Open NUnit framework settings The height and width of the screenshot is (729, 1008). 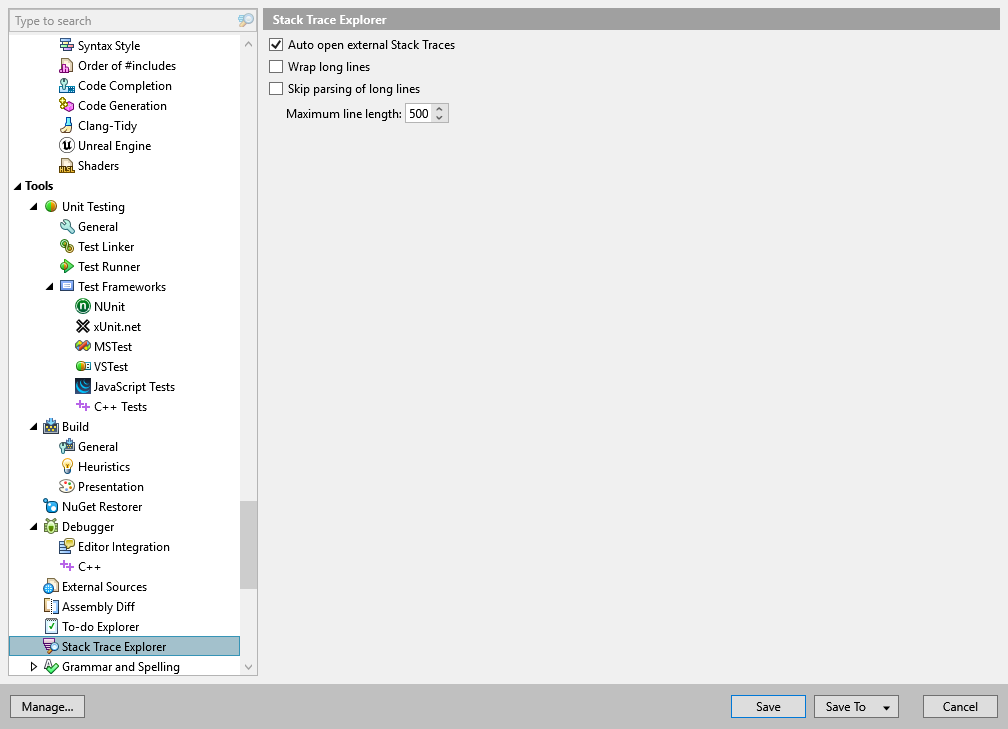click(83, 306)
